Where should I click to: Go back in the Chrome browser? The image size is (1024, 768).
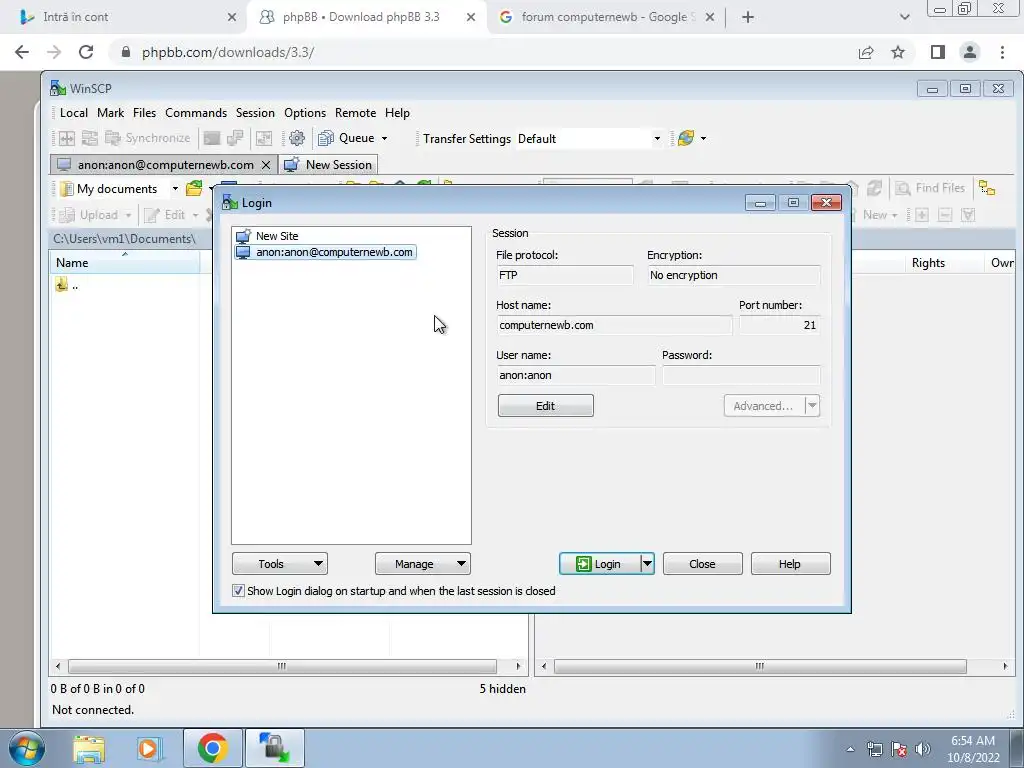click(x=22, y=52)
